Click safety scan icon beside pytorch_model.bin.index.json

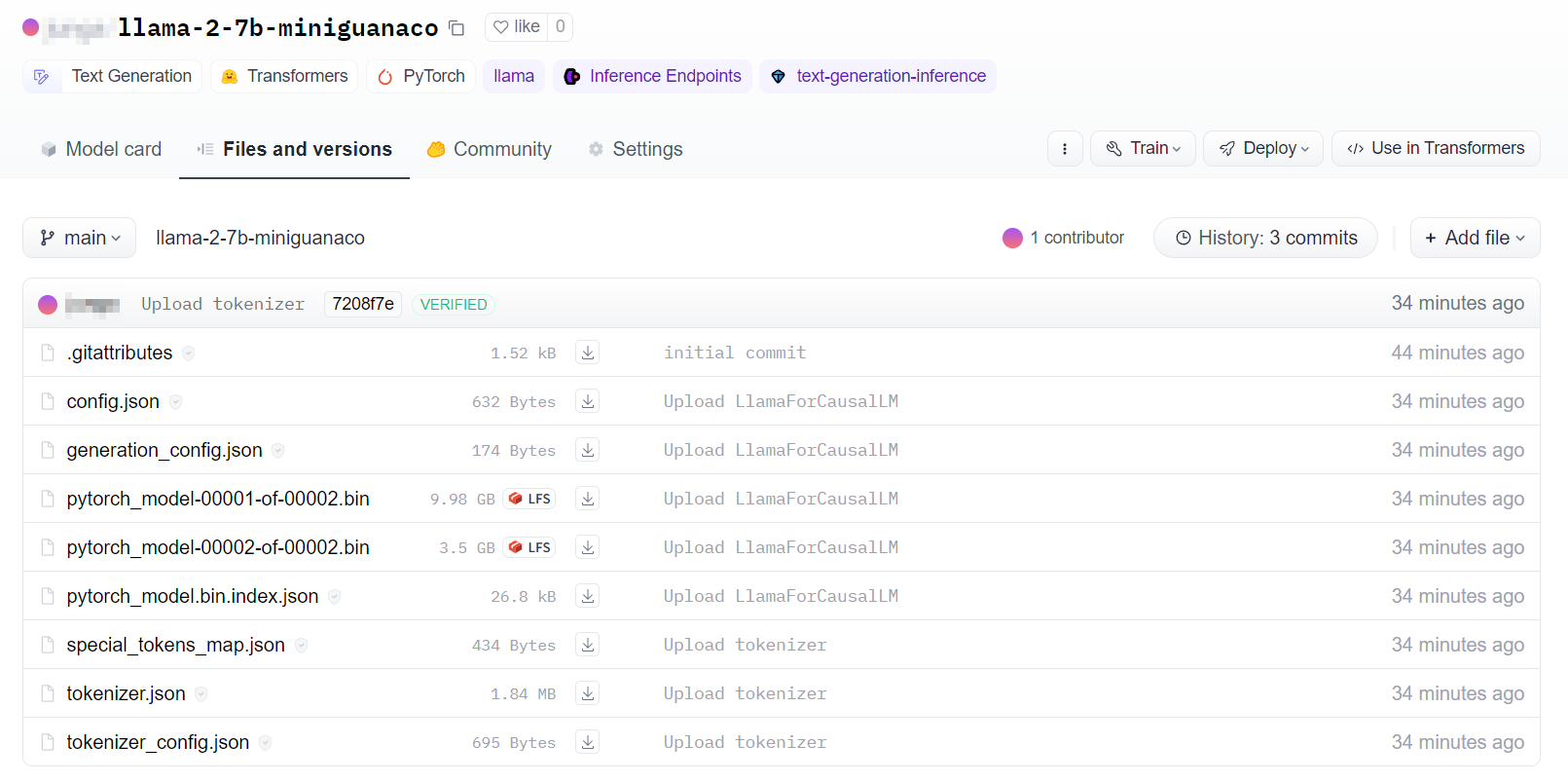point(335,597)
